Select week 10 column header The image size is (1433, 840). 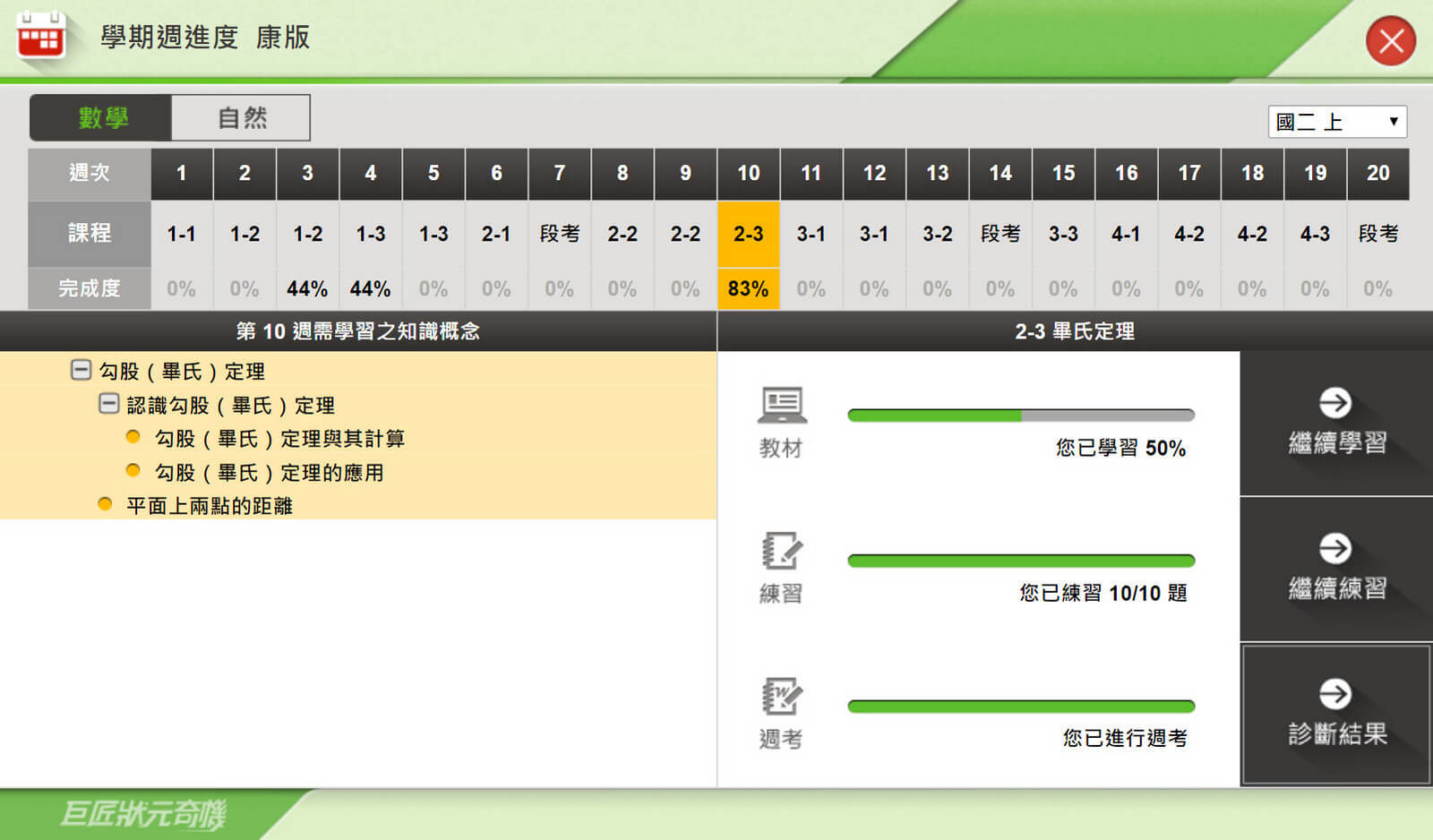coord(749,174)
